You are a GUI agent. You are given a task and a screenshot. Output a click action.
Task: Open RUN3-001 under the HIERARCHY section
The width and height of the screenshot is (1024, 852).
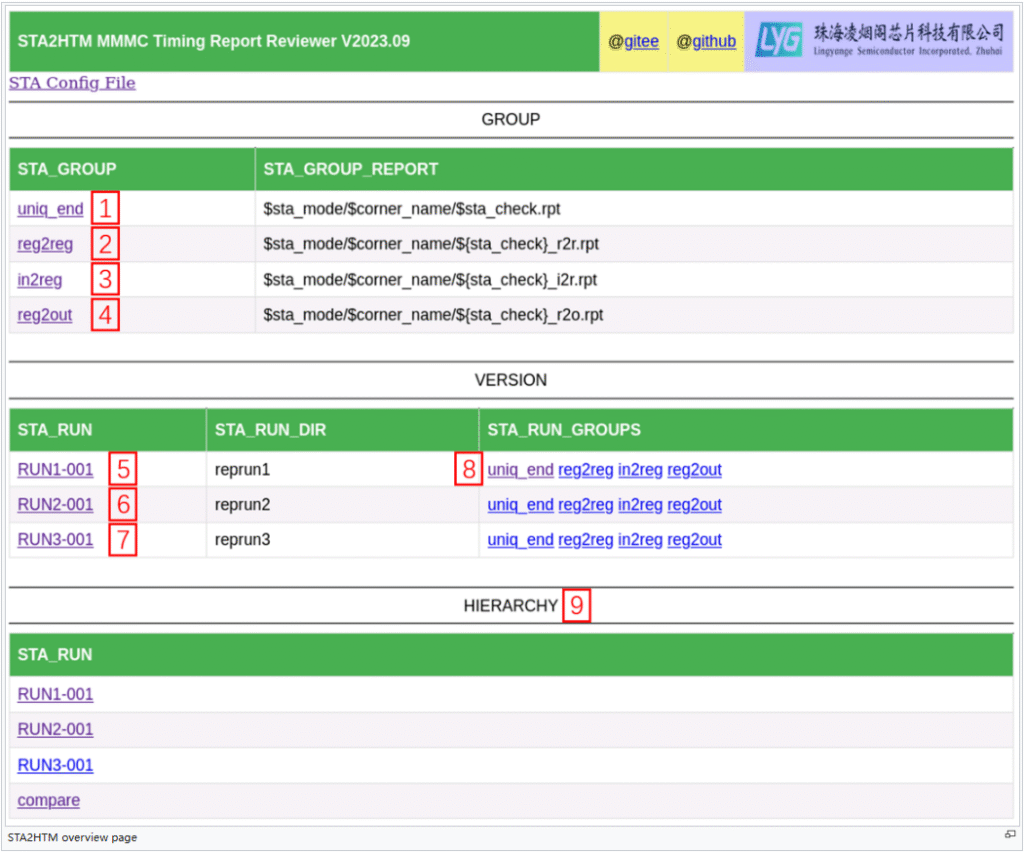pos(55,766)
